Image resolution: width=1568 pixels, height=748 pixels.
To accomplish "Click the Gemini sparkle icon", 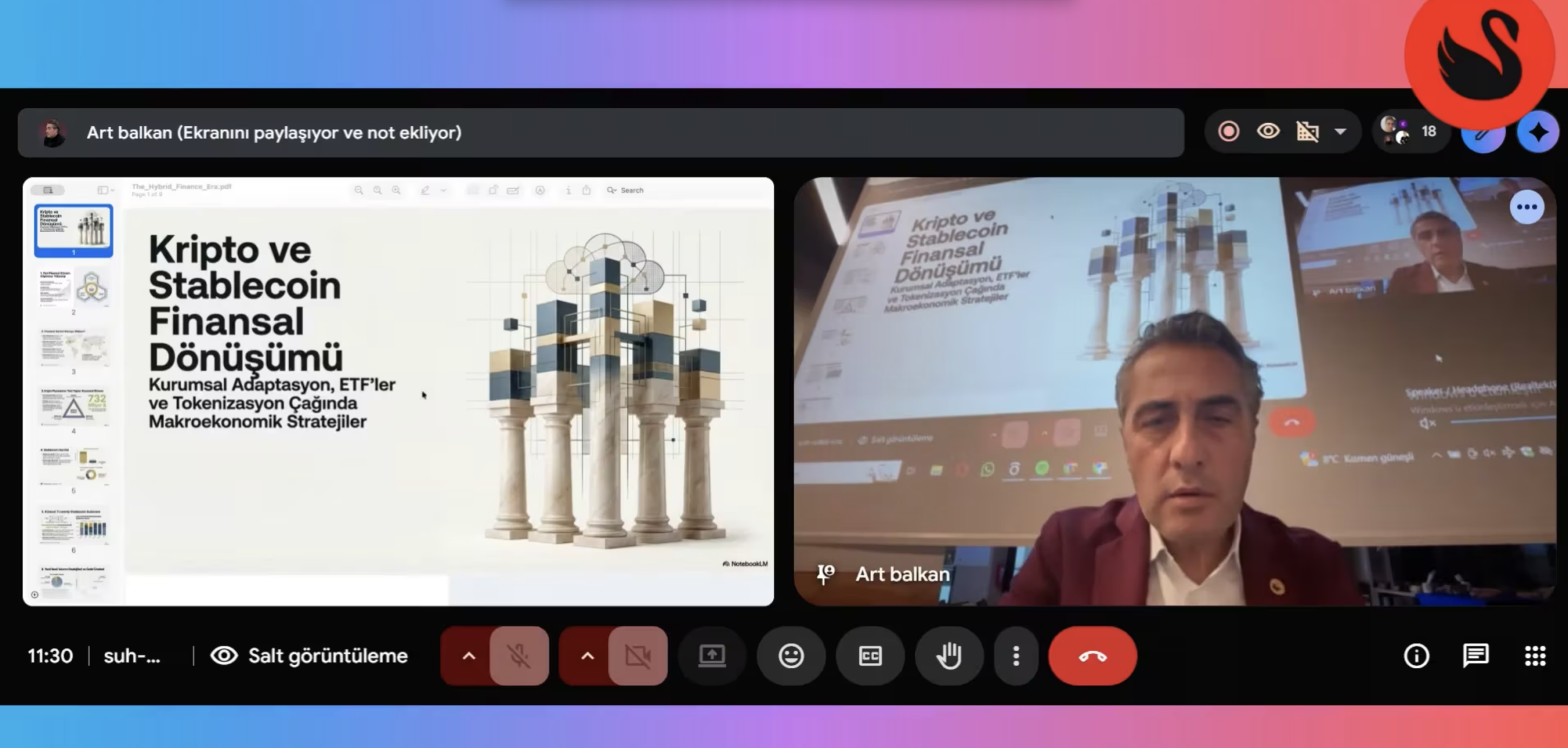I will coord(1537,132).
